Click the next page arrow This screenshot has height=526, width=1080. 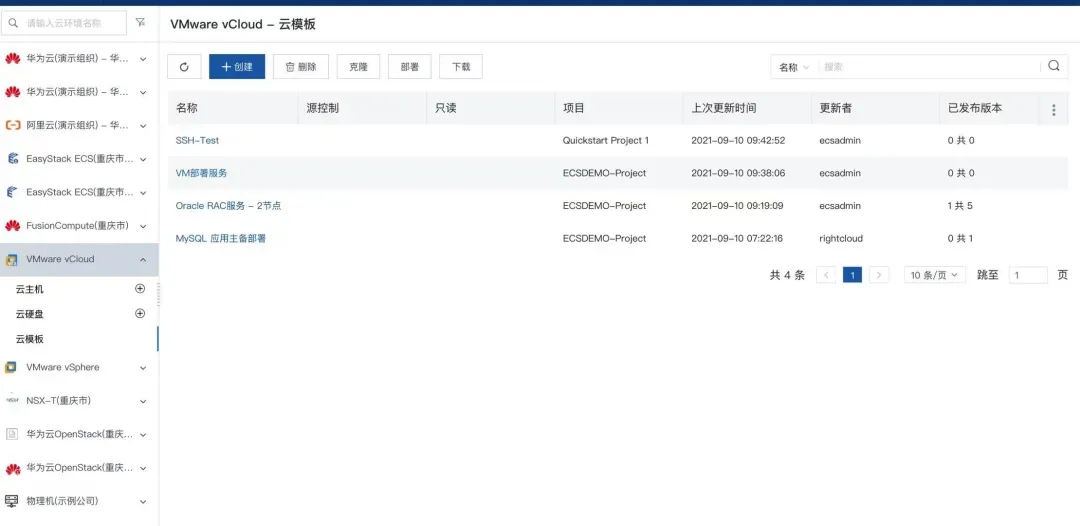(x=879, y=275)
